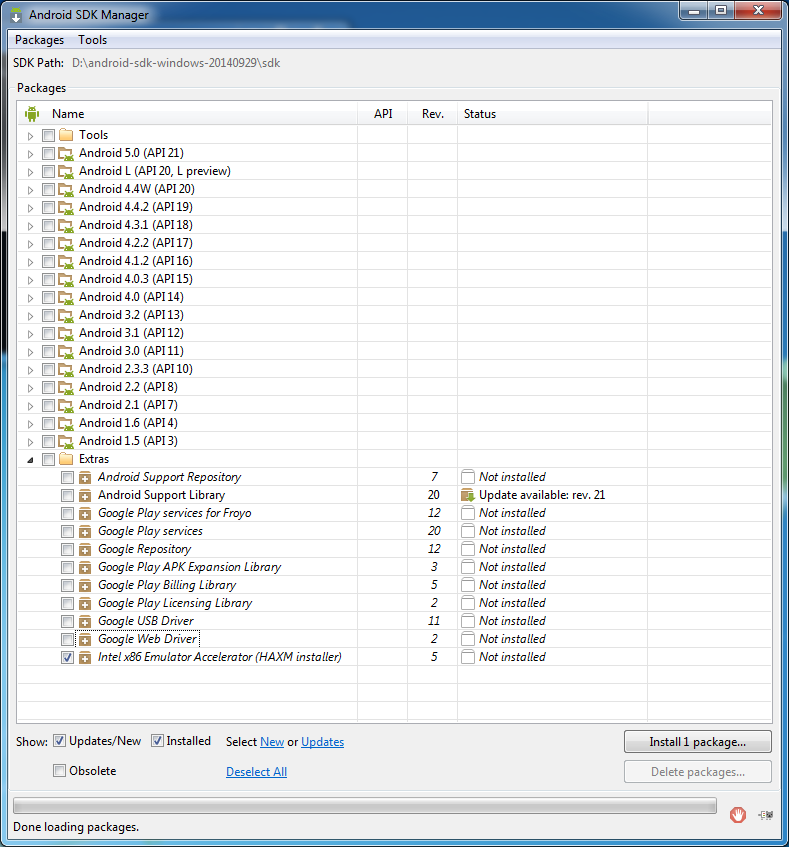The image size is (789, 847).
Task: Click Google Repository package icon
Action: (85, 549)
